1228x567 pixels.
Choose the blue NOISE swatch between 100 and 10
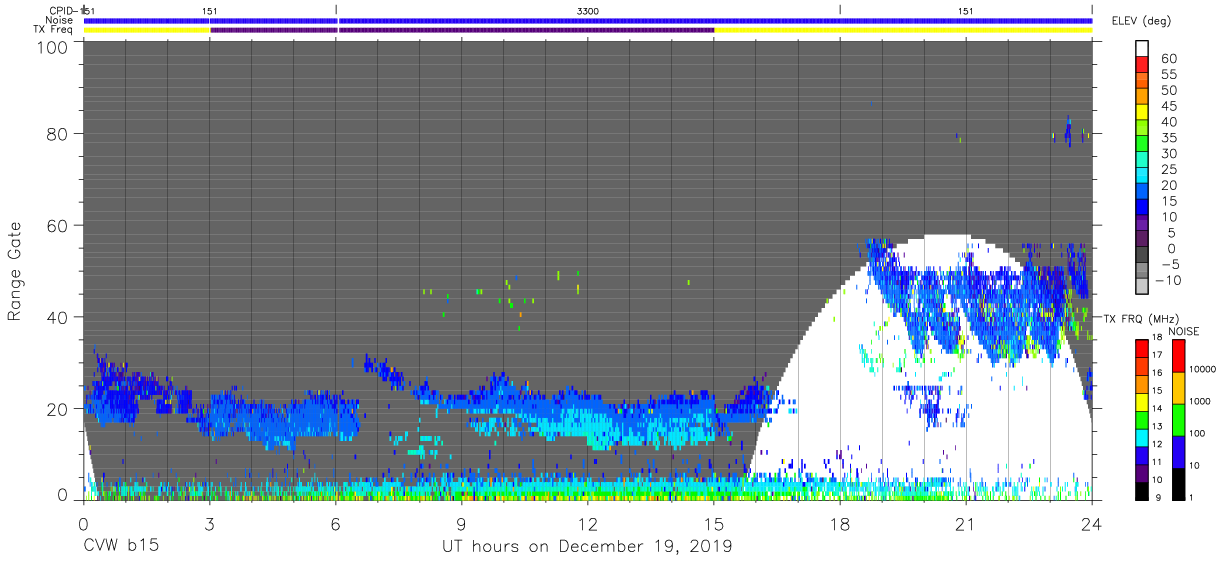pos(1178,450)
